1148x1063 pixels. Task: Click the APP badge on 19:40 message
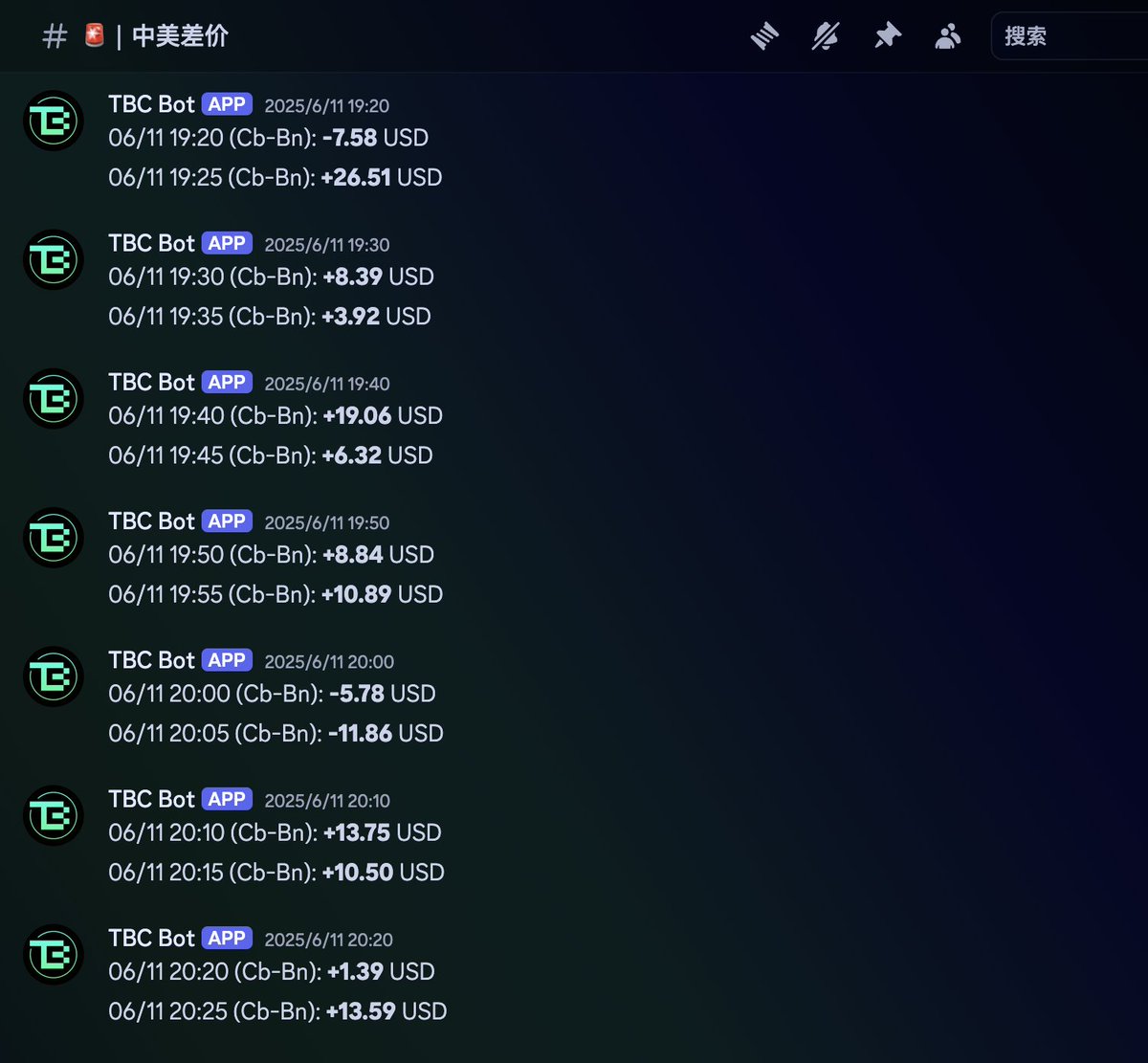coord(227,382)
